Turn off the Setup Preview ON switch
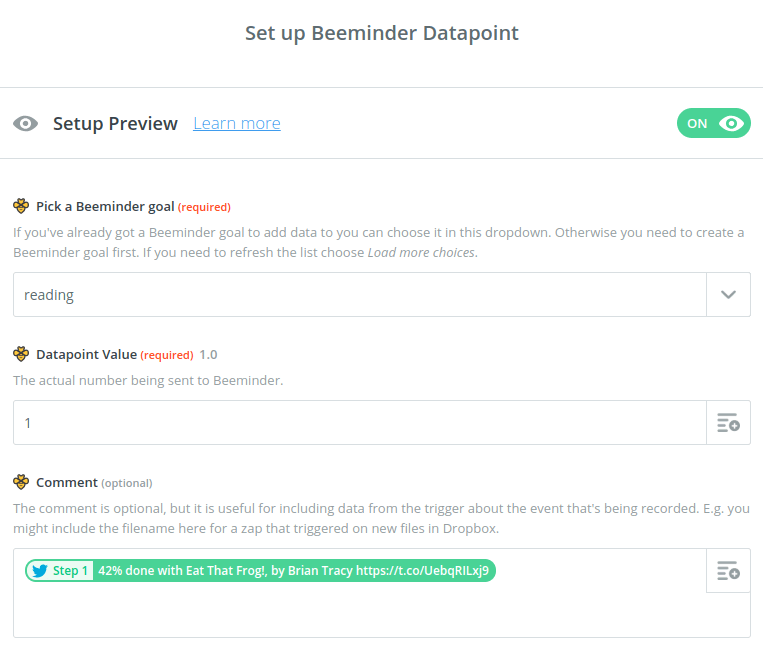763x647 pixels. point(713,124)
